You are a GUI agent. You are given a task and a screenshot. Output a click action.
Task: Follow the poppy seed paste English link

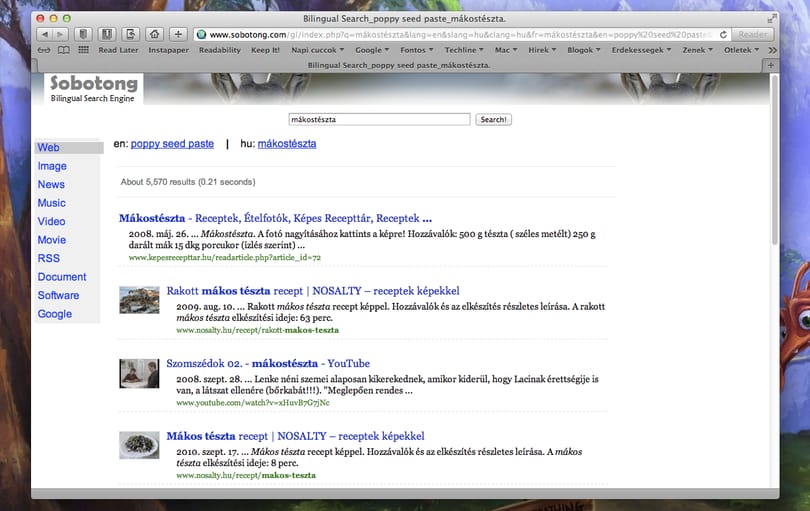point(172,144)
